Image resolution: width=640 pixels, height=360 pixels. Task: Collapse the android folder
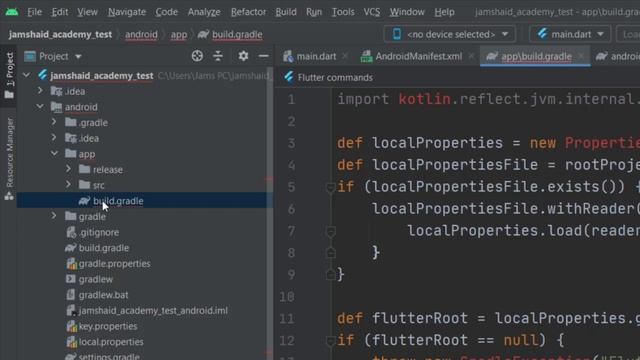[x=40, y=107]
